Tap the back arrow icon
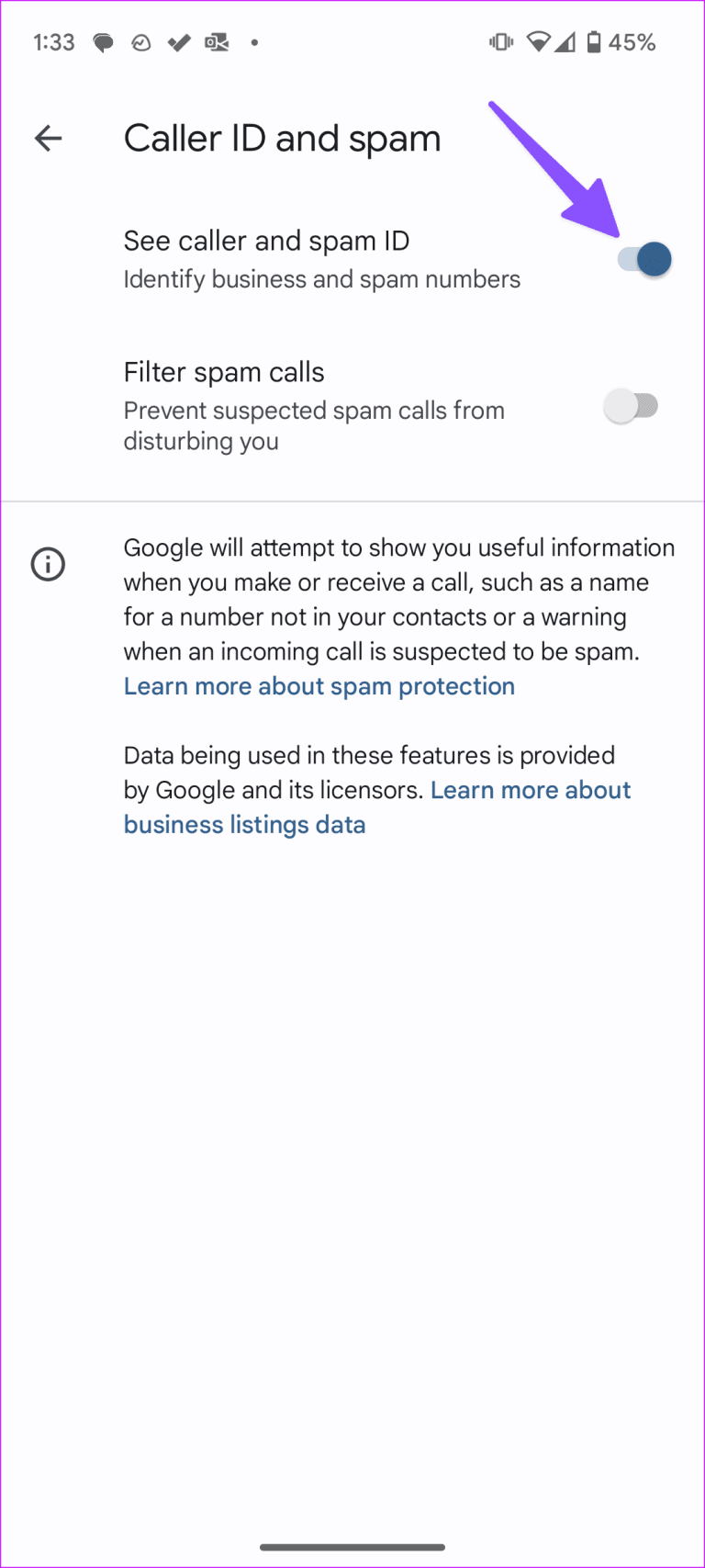 48,138
